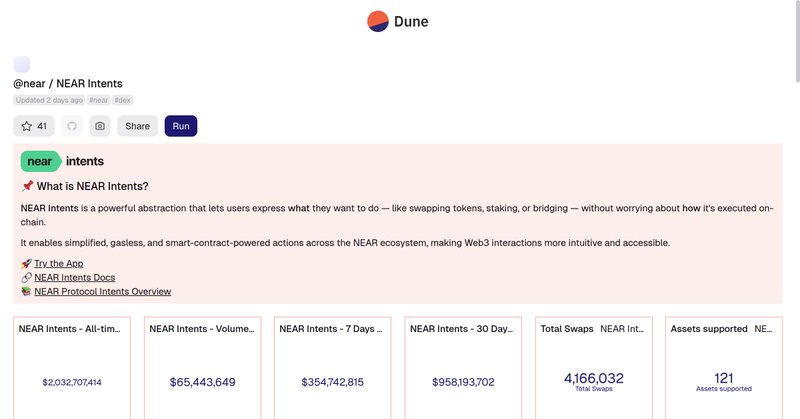The height and width of the screenshot is (419, 800).
Task: Run the dashboard with Run button
Action: (x=181, y=126)
